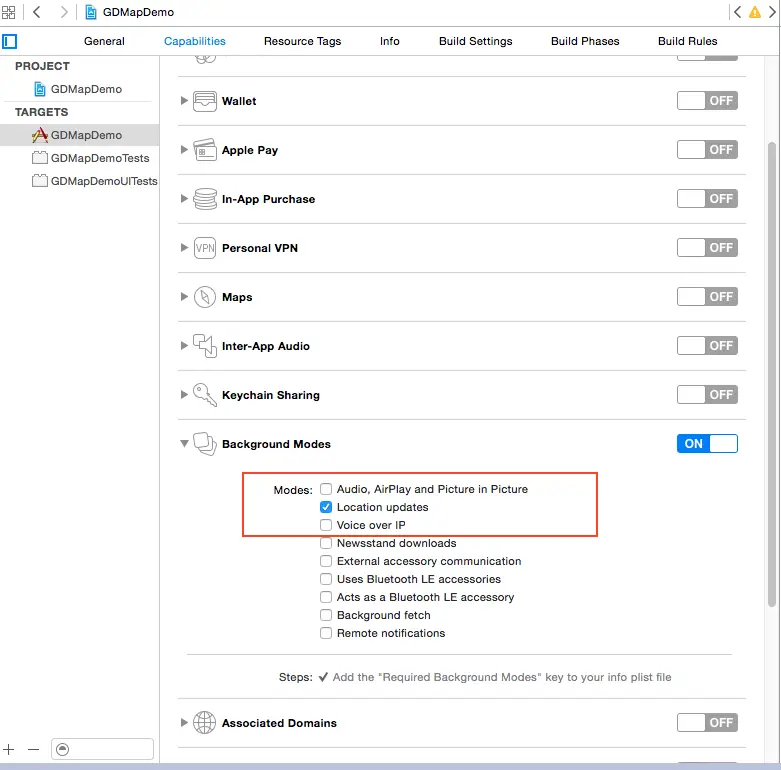Turn off Background Modes switch
The image size is (781, 770).
click(x=707, y=444)
